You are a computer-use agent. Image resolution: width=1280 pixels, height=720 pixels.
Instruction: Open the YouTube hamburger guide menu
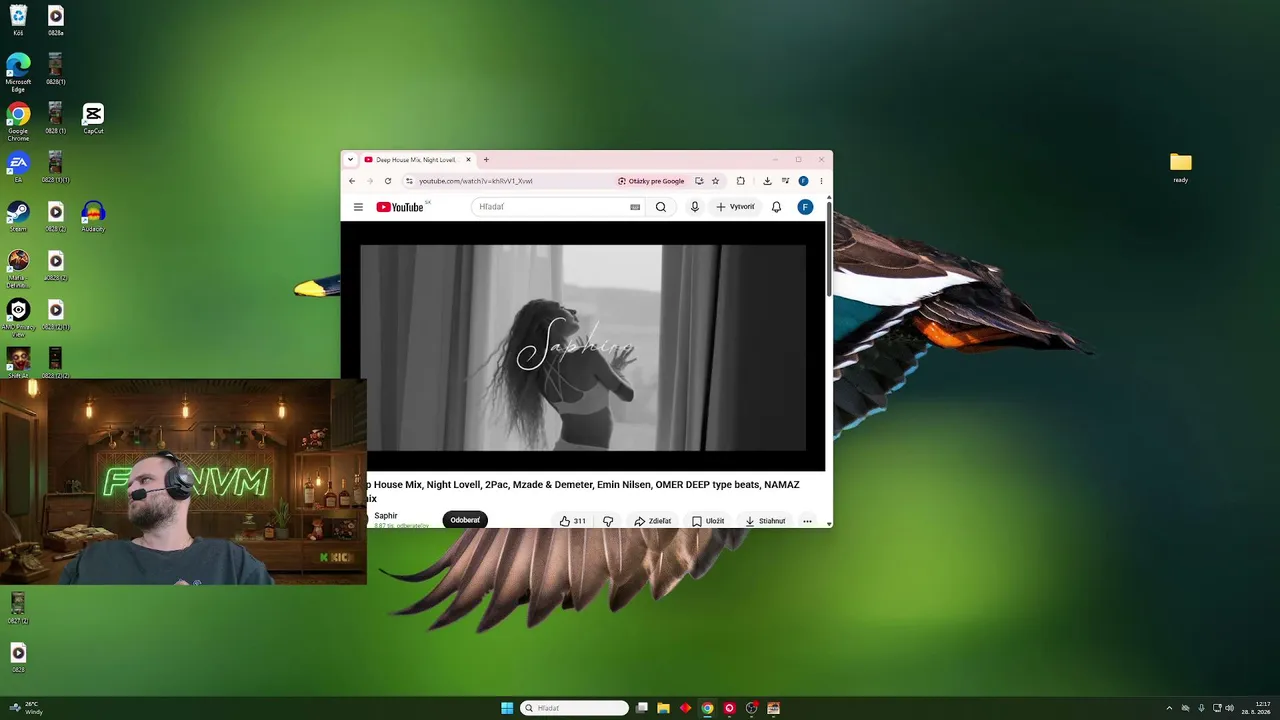358,207
